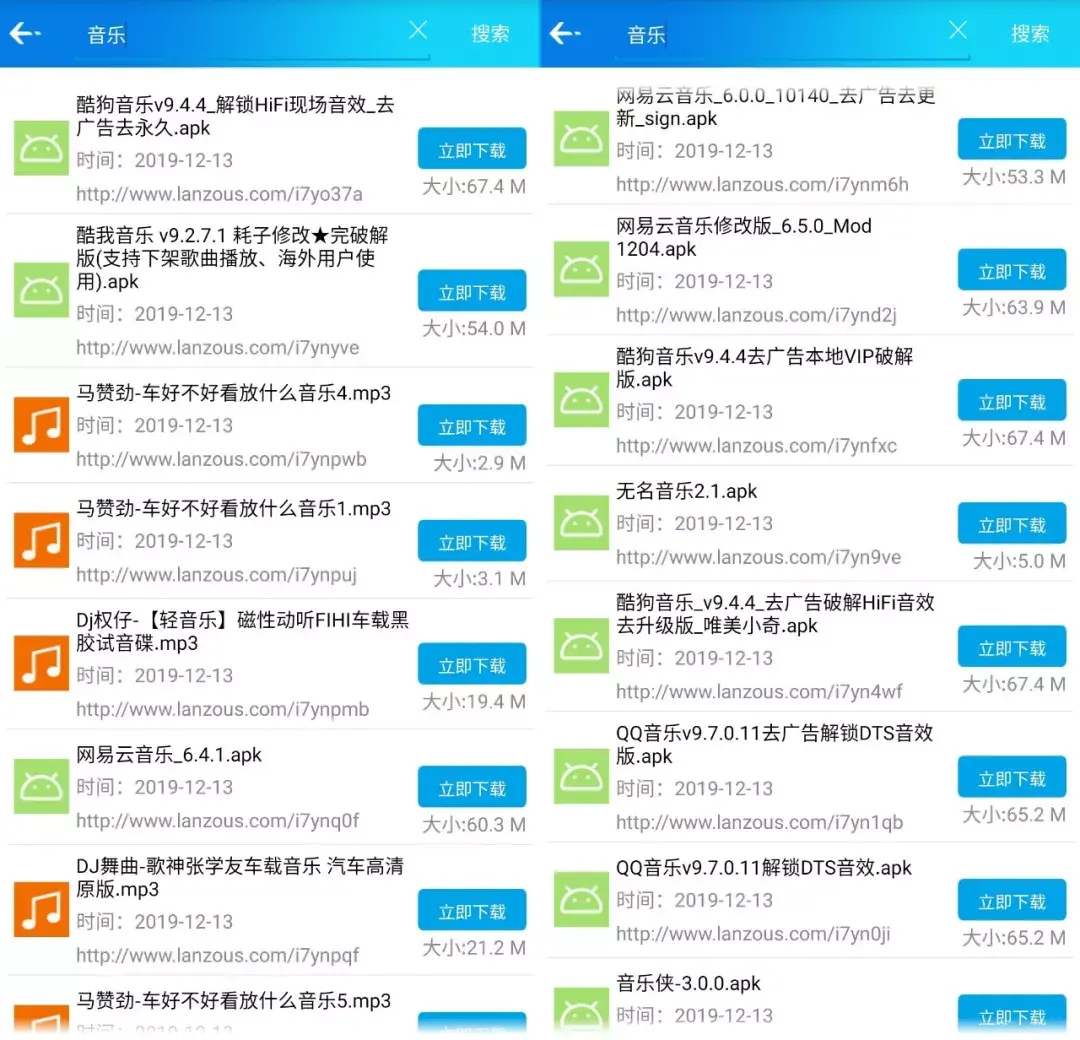Tap 搜索 button in left screen
Screen dimensions: 1080x1040
[490, 33]
